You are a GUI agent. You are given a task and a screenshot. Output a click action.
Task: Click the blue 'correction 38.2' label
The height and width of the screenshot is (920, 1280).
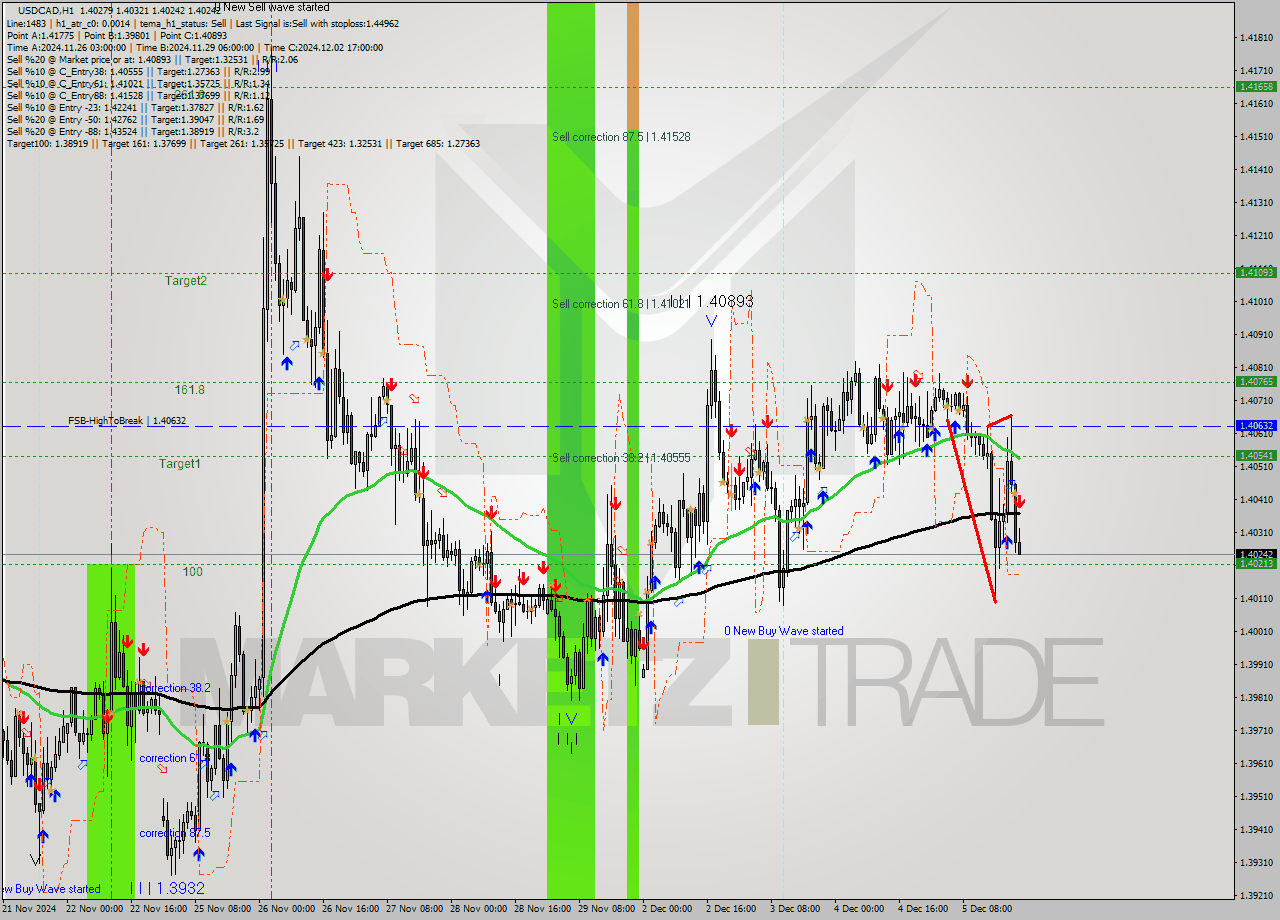[175, 688]
